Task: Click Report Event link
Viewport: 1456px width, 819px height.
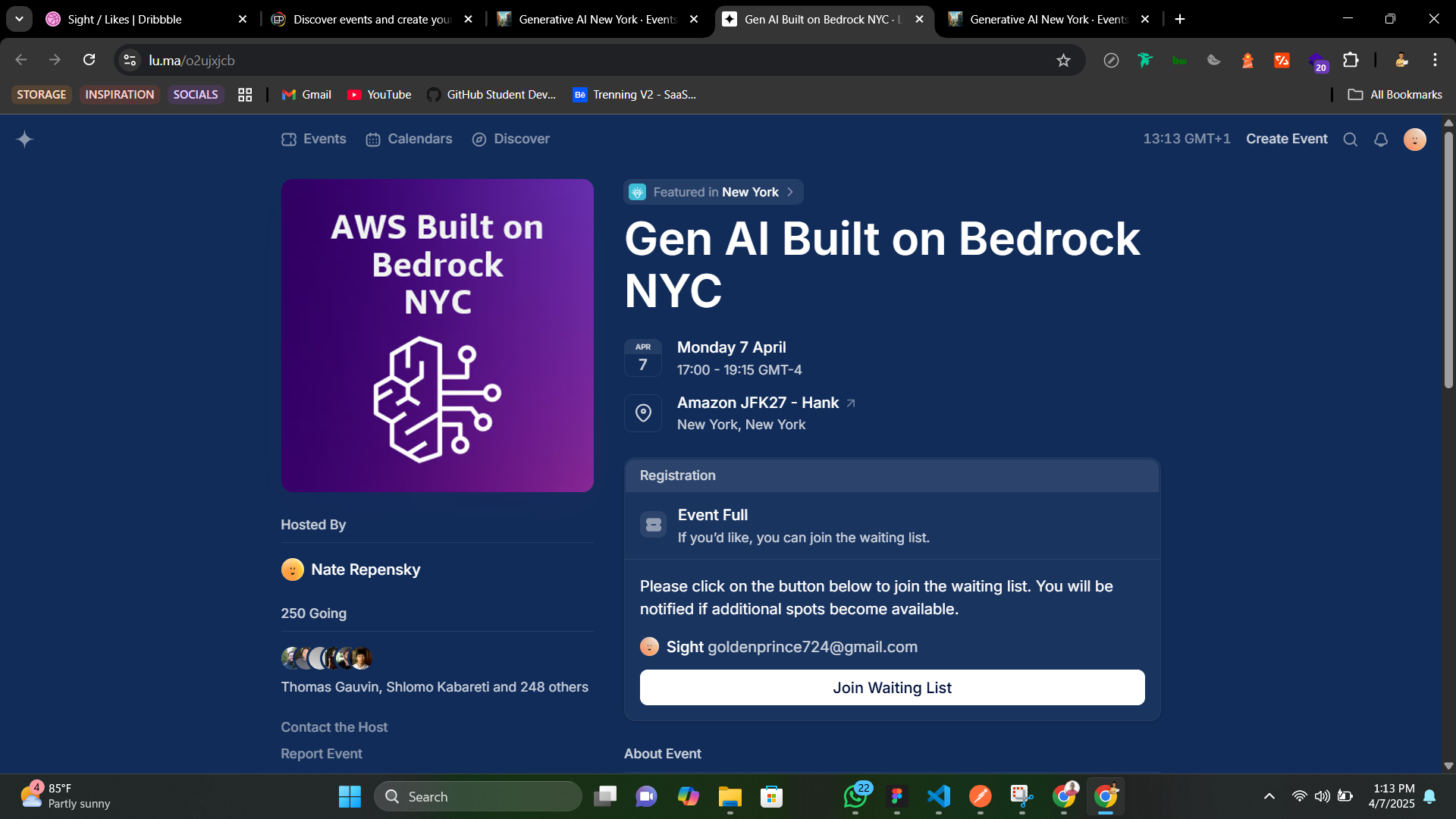Action: pyautogui.click(x=322, y=754)
